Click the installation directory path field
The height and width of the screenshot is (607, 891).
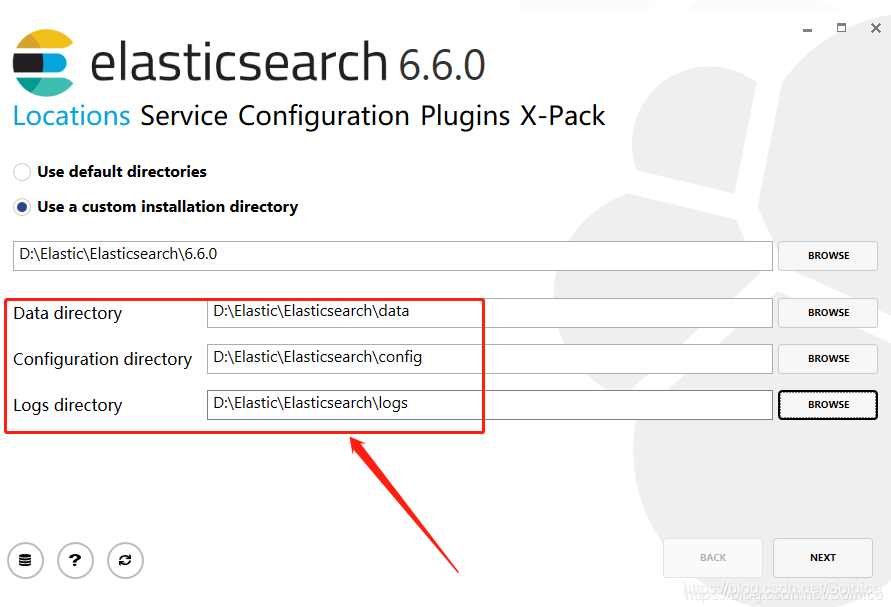click(x=393, y=256)
